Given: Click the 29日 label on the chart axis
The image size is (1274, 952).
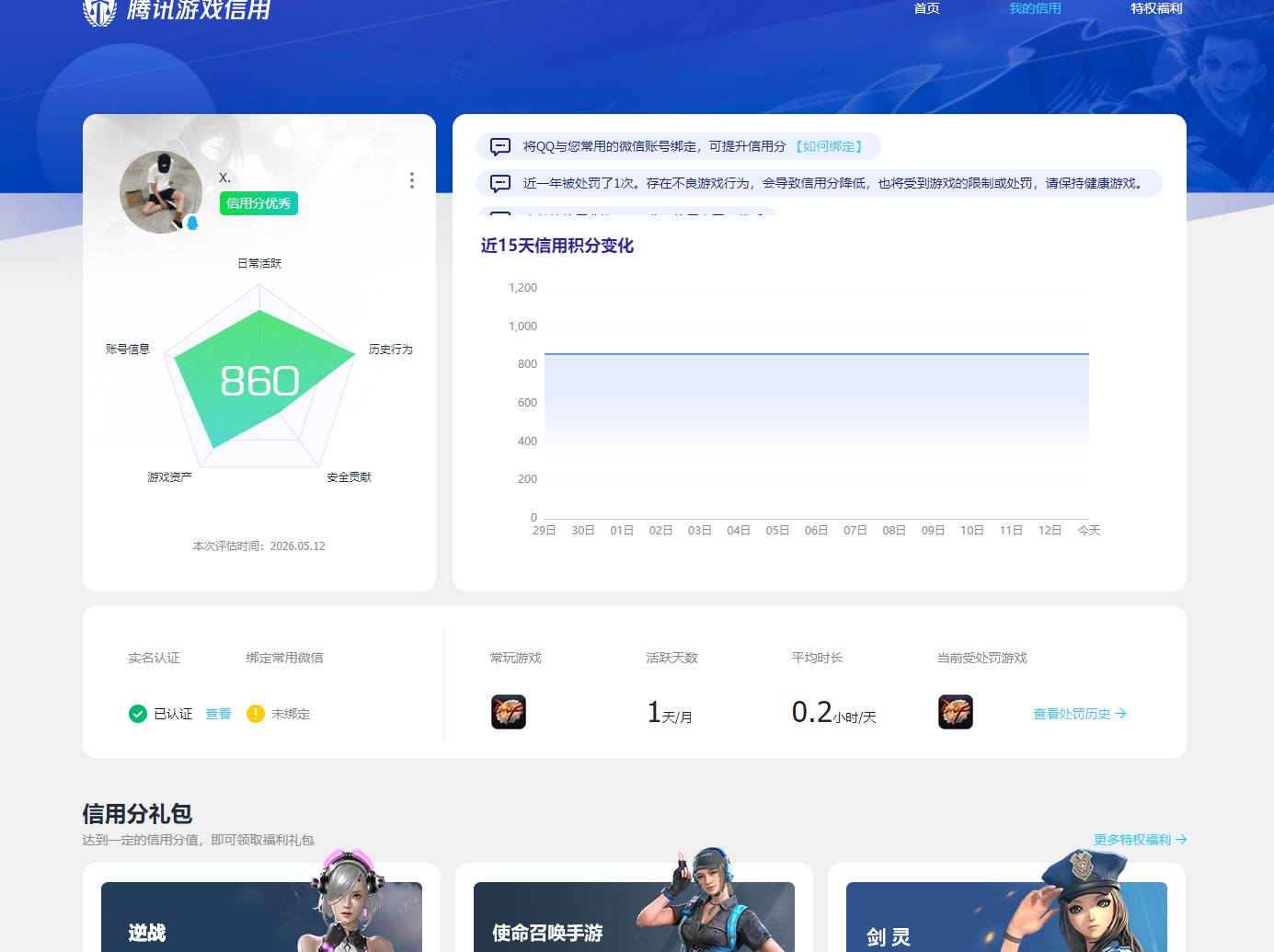Looking at the screenshot, I should (545, 531).
